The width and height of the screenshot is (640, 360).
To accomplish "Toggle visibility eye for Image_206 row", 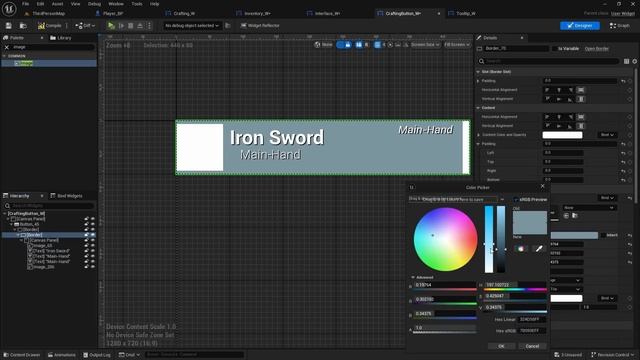I will pyautogui.click(x=93, y=267).
